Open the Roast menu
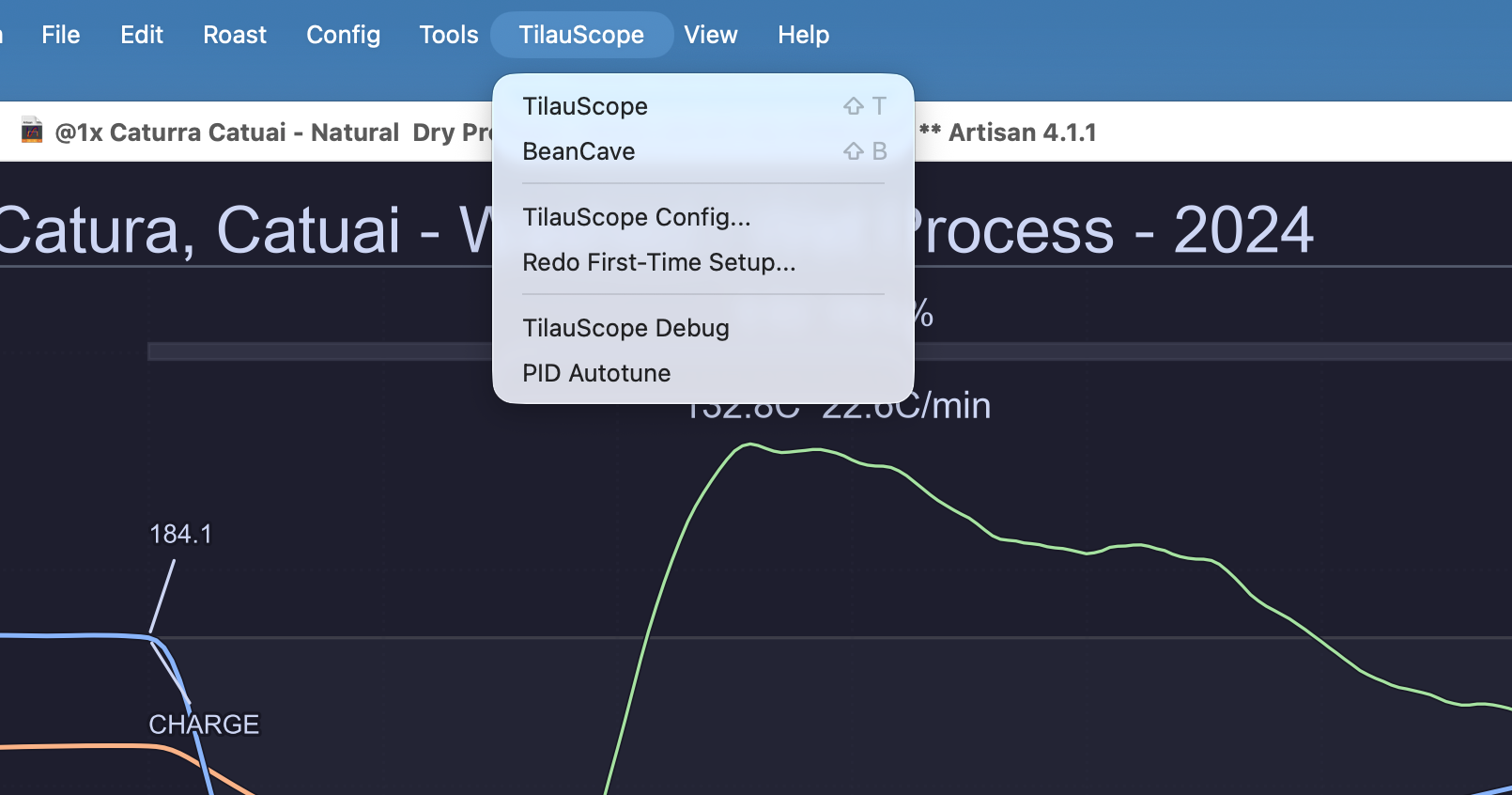Screen dimensions: 1512x795 (x=235, y=35)
